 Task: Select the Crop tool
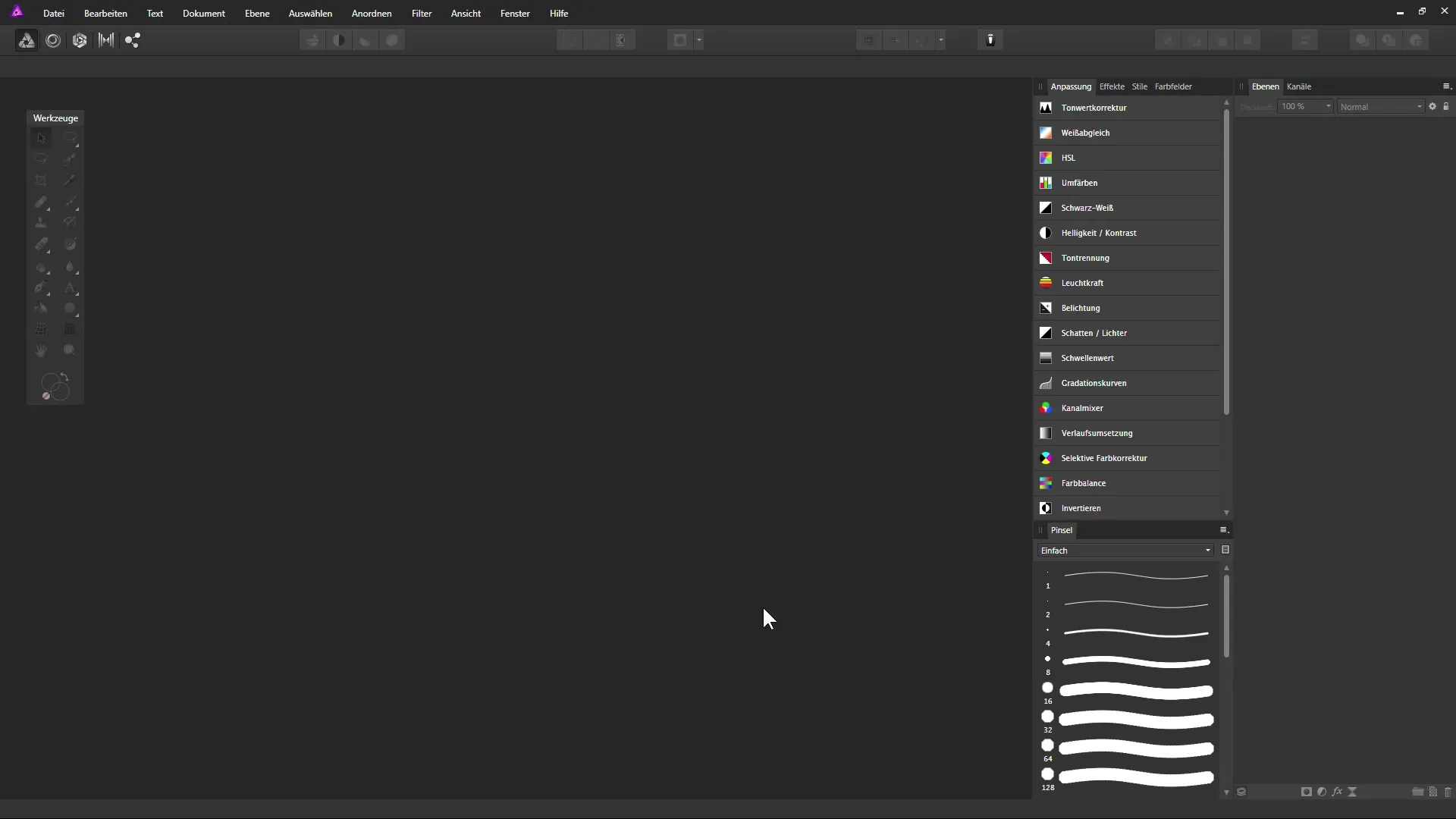point(41,180)
